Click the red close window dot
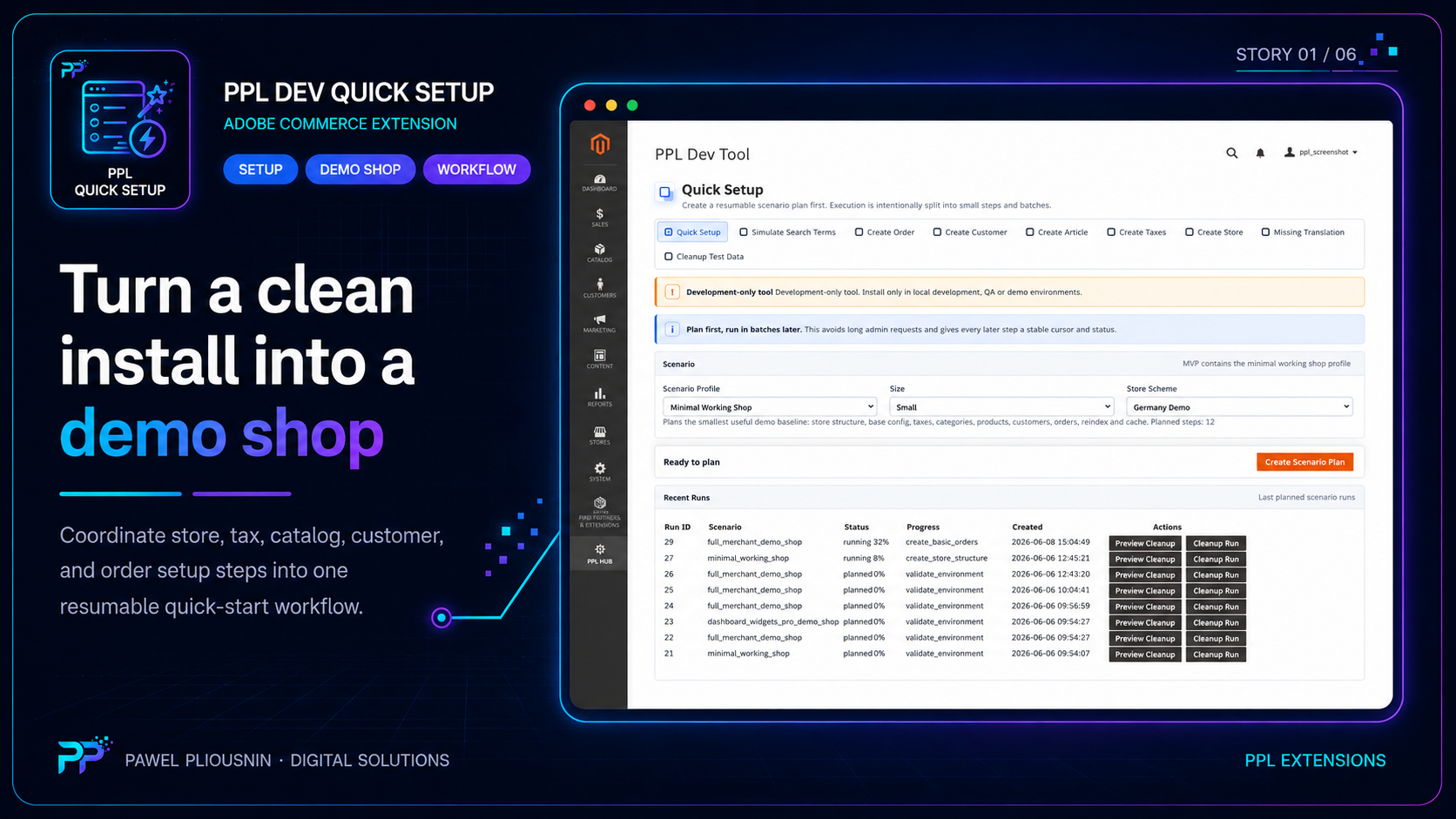The image size is (1456, 819). click(x=590, y=105)
